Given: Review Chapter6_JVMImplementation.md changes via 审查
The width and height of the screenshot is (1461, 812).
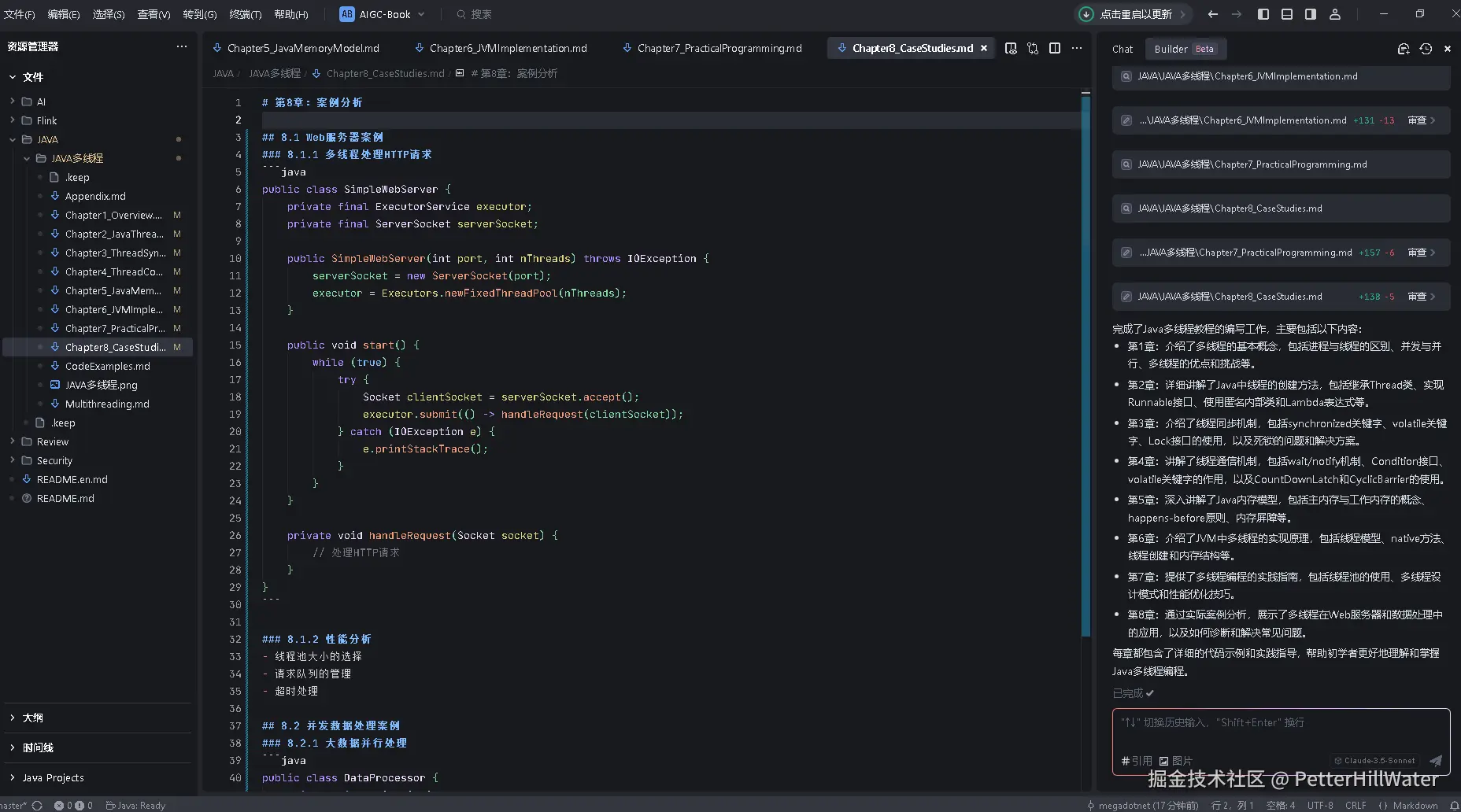Looking at the screenshot, I should coord(1422,120).
